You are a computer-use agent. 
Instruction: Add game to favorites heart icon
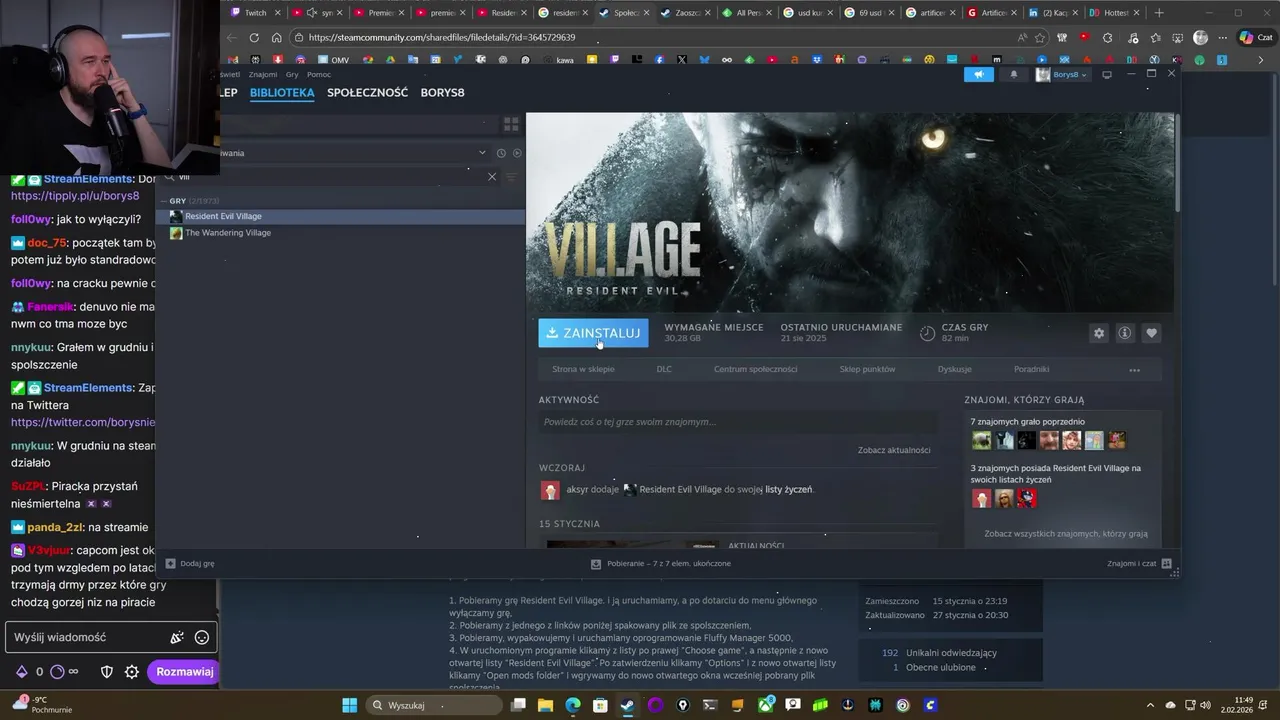[1151, 333]
